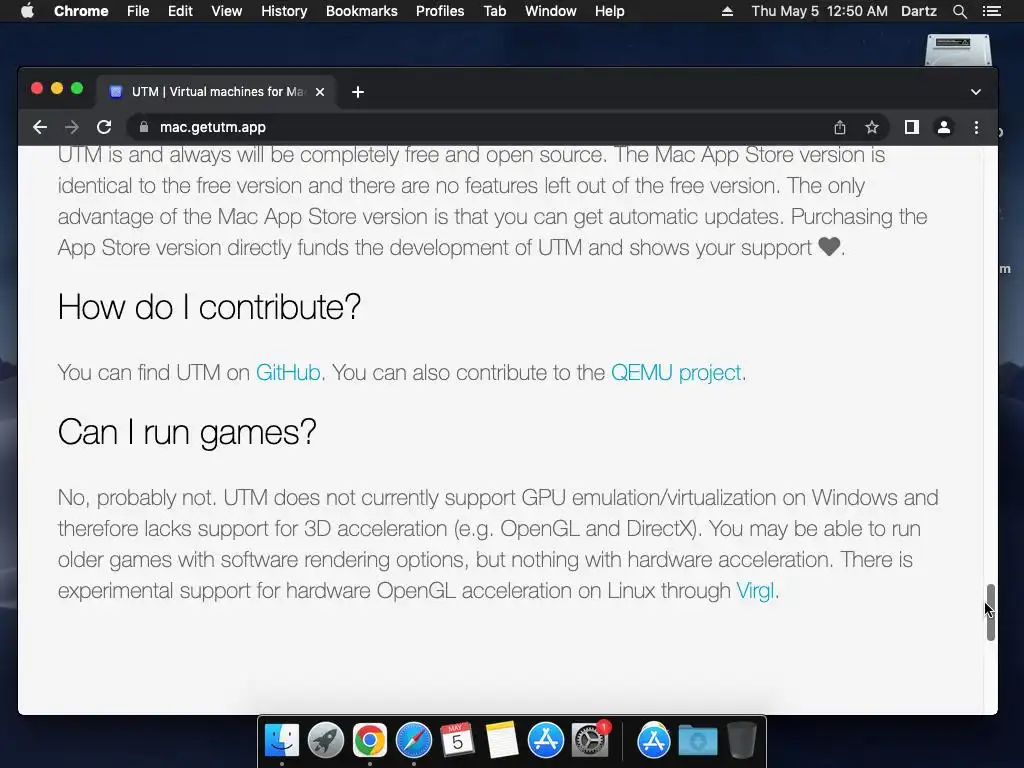Go back to the previous page in Chrome
This screenshot has height=768, width=1024.
(40, 127)
